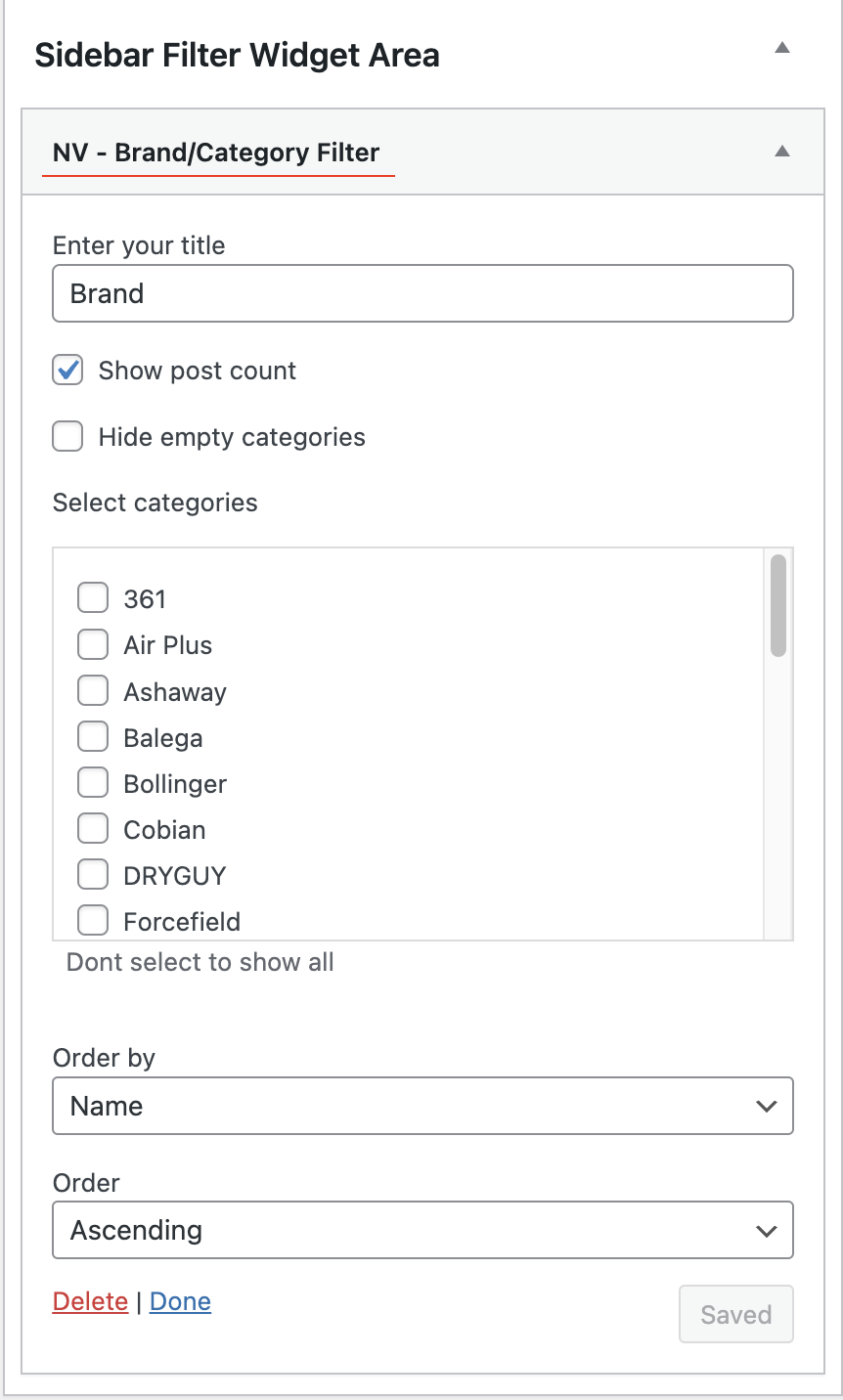
Task: Check the Ashaway brand checkbox
Action: (x=93, y=691)
